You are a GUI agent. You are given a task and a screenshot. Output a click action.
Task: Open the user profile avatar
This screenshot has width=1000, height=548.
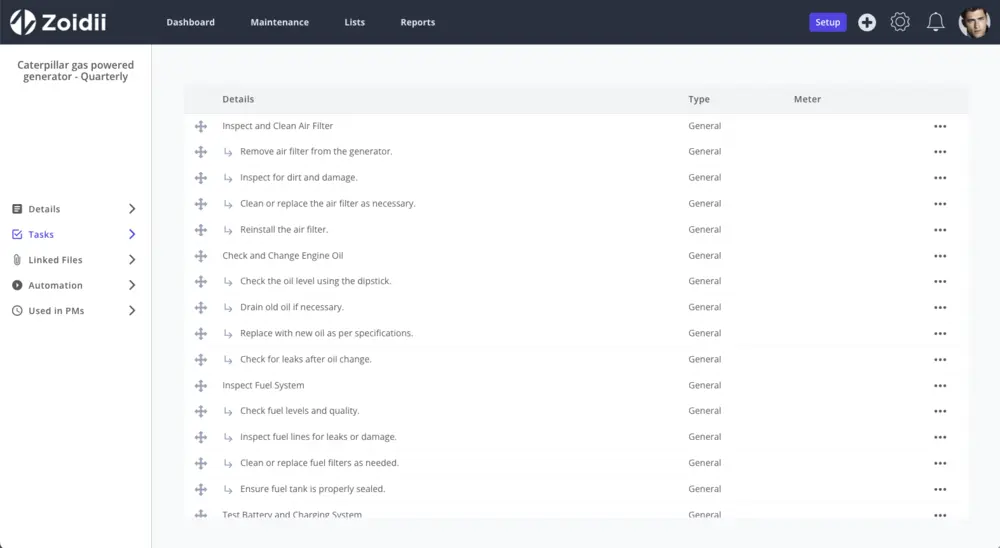tap(974, 22)
